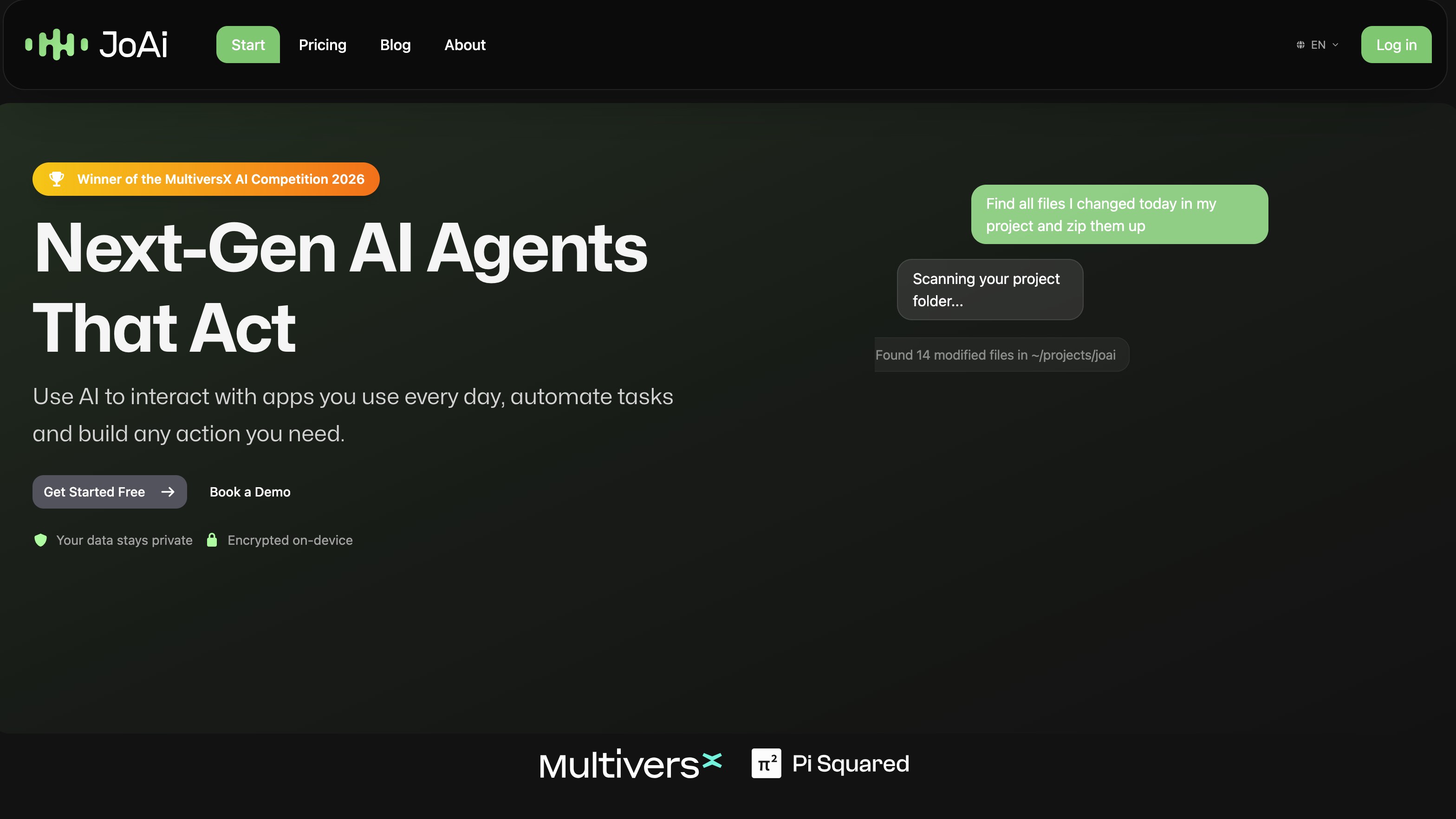Expand the chevron beside EN
The height and width of the screenshot is (819, 1456).
[x=1335, y=45]
